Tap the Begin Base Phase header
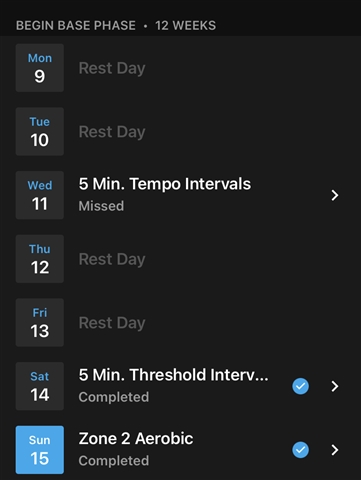The height and width of the screenshot is (480, 361). tap(116, 25)
